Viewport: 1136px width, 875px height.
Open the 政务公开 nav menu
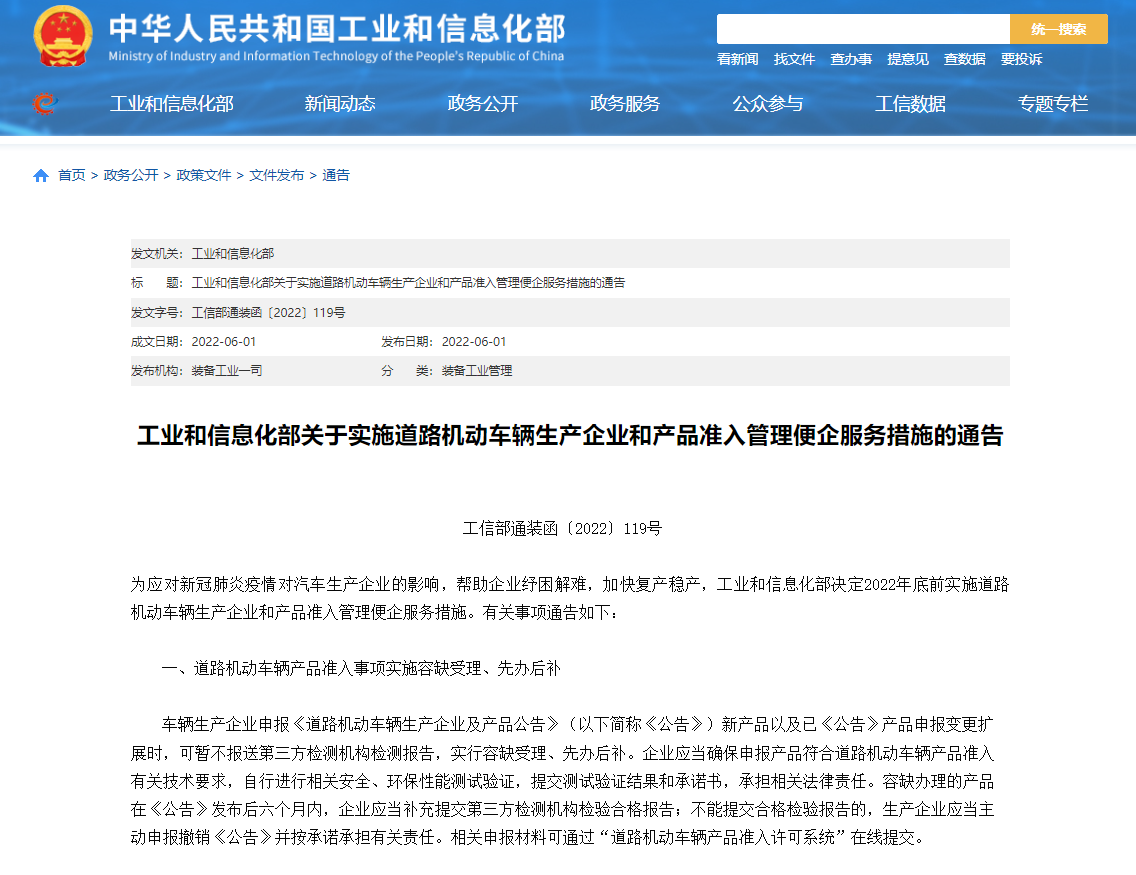[483, 104]
